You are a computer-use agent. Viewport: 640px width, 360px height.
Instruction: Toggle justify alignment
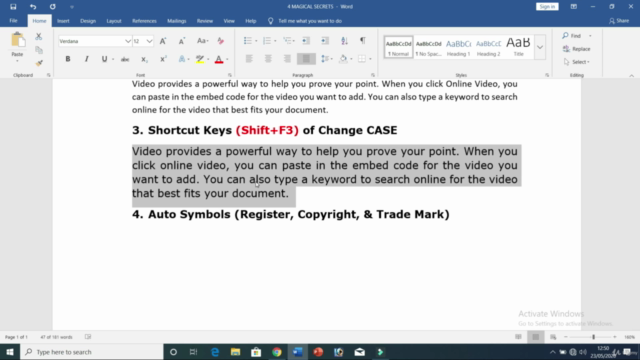tap(306, 59)
